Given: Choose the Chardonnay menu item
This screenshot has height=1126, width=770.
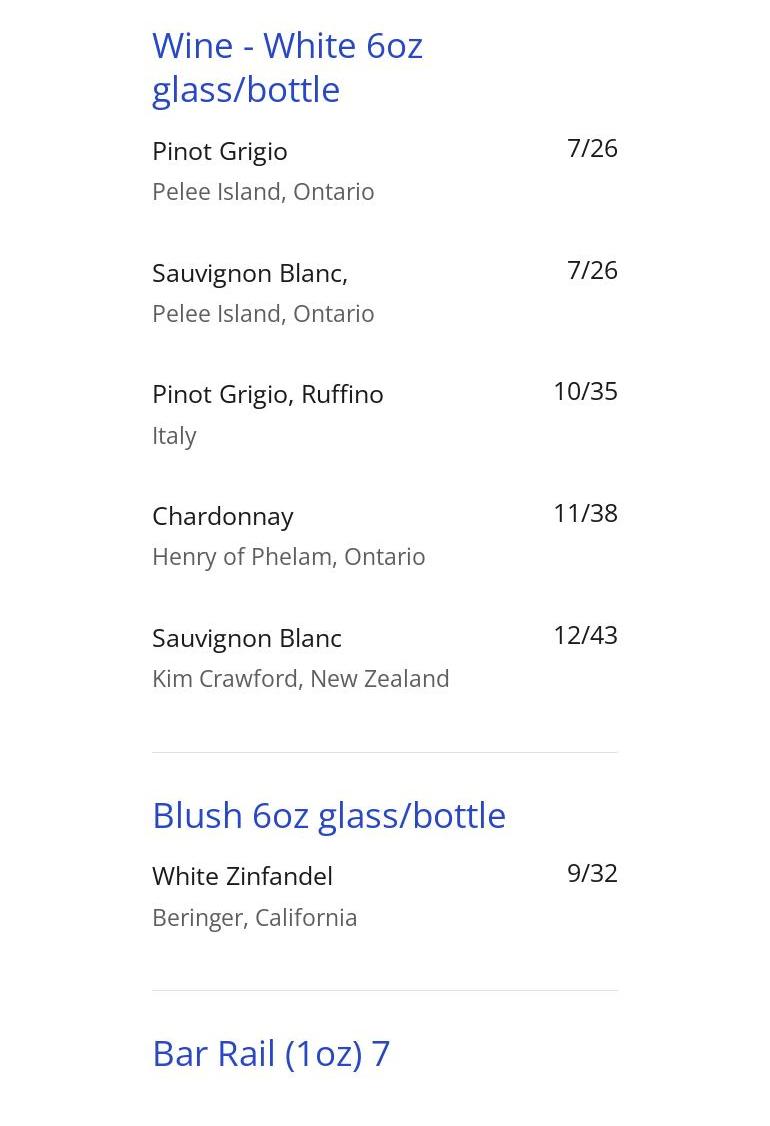Looking at the screenshot, I should click(223, 516).
